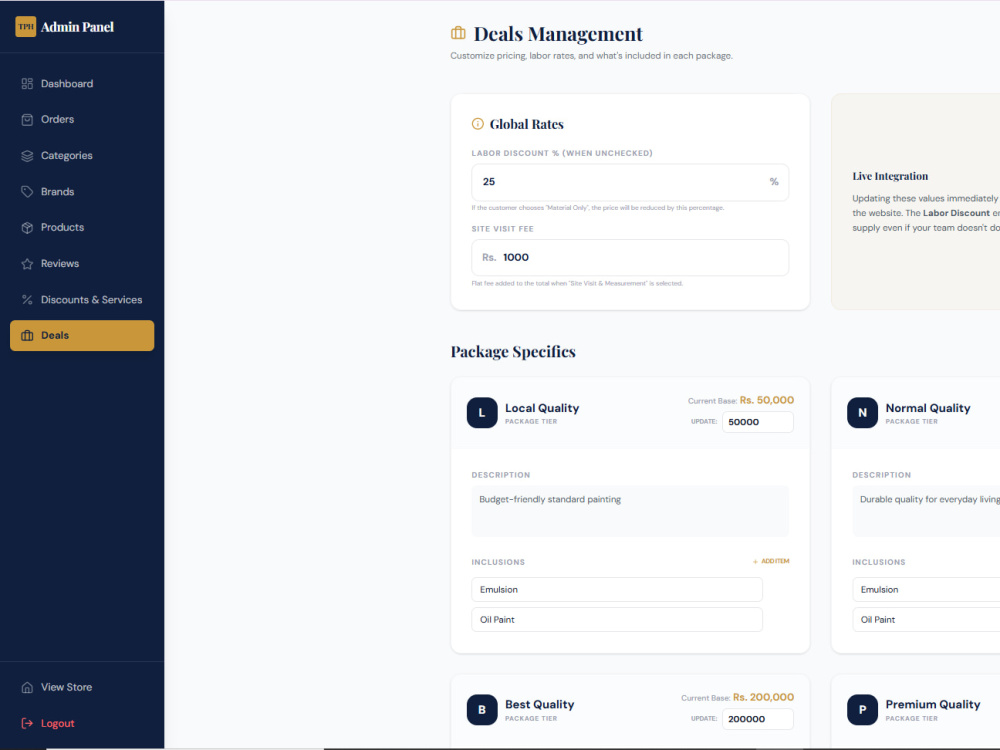1000x750 pixels.
Task: Click the Normal Quality package title
Action: [x=928, y=408]
